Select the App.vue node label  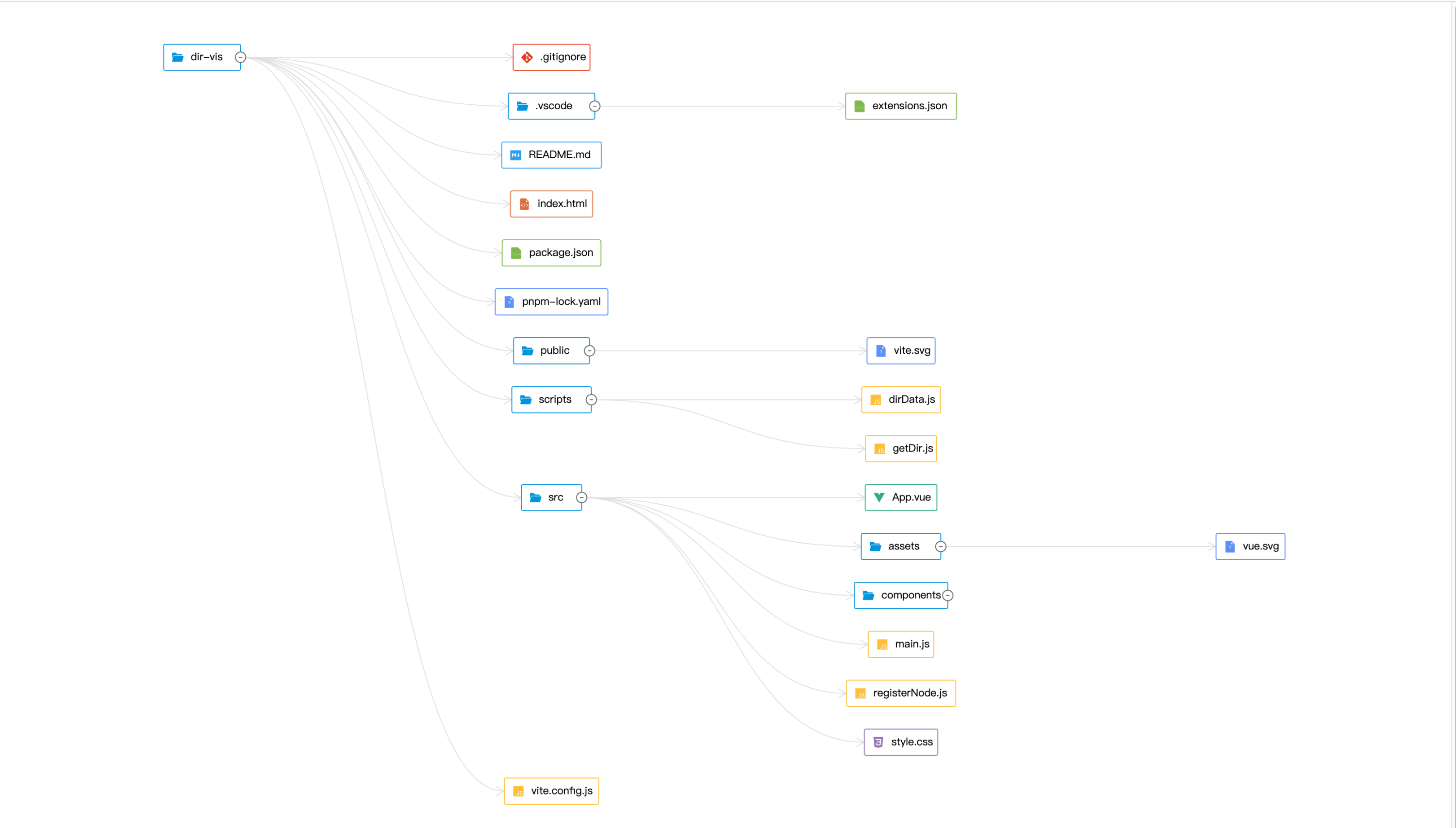pos(911,497)
